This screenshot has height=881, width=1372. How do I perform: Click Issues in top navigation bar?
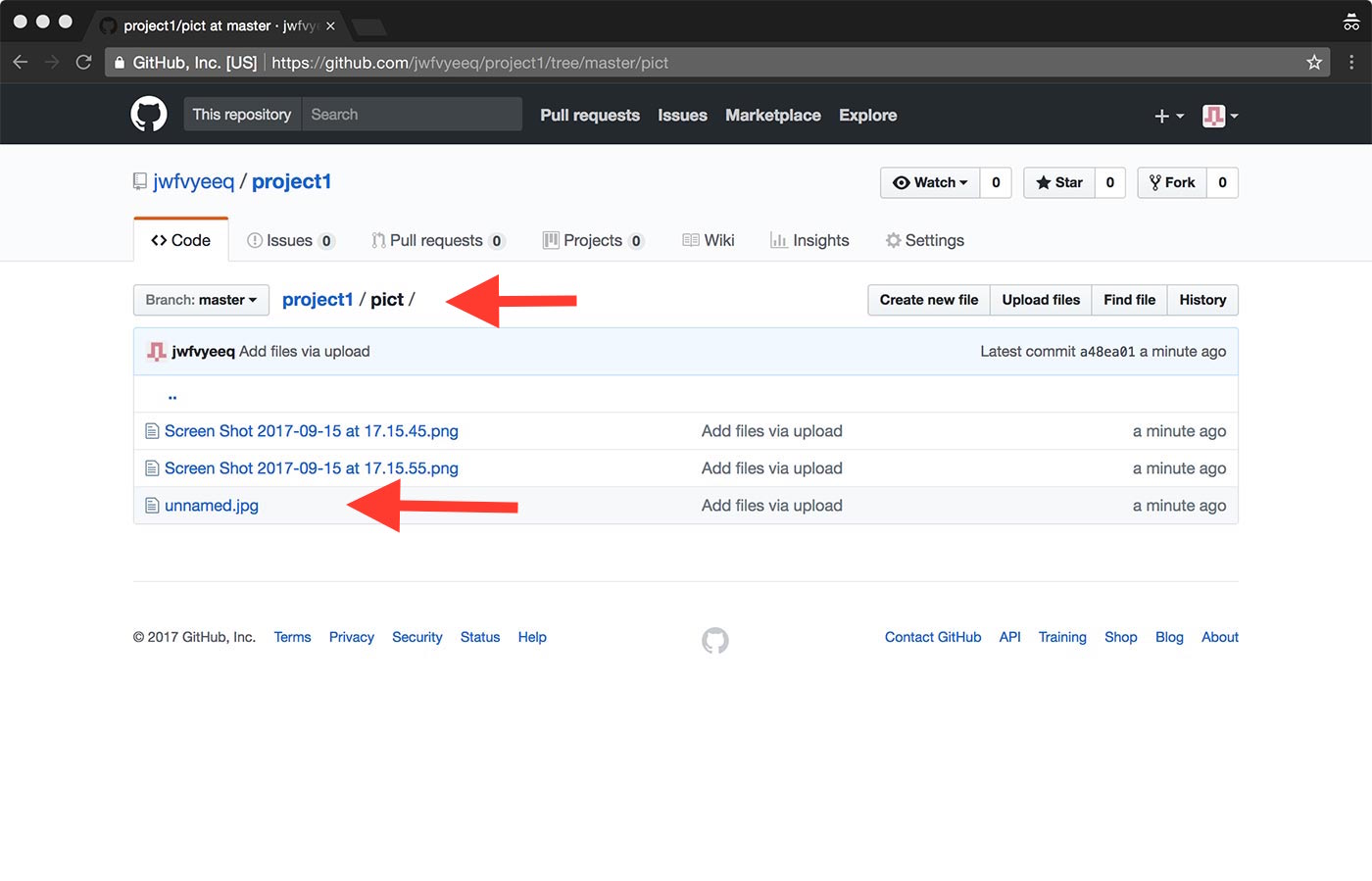click(682, 115)
